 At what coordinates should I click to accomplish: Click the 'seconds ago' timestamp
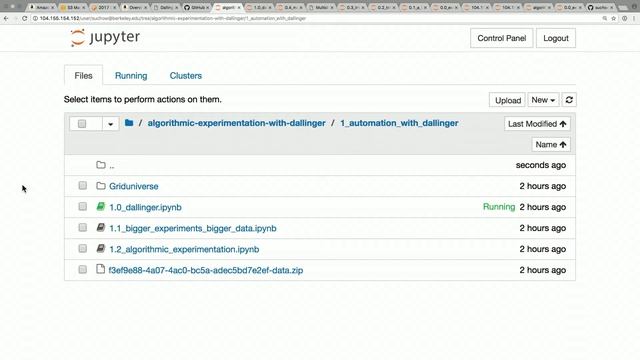[x=540, y=165]
